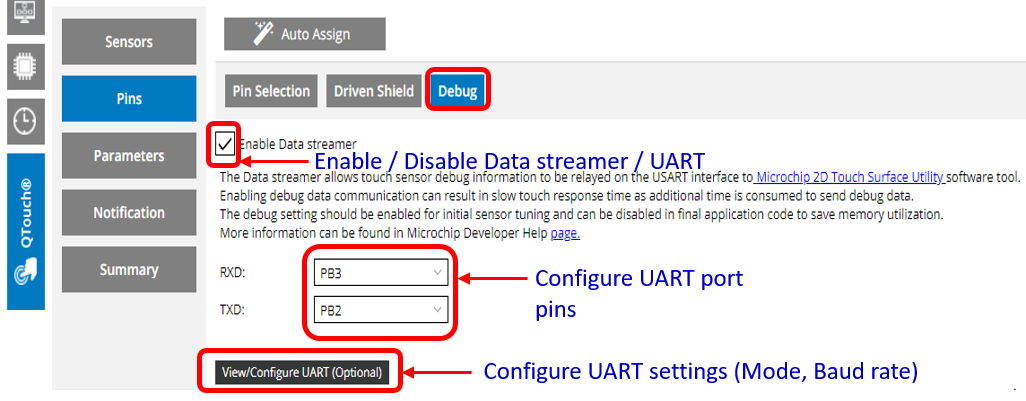Open the QTouch sidebar panel

point(26,232)
